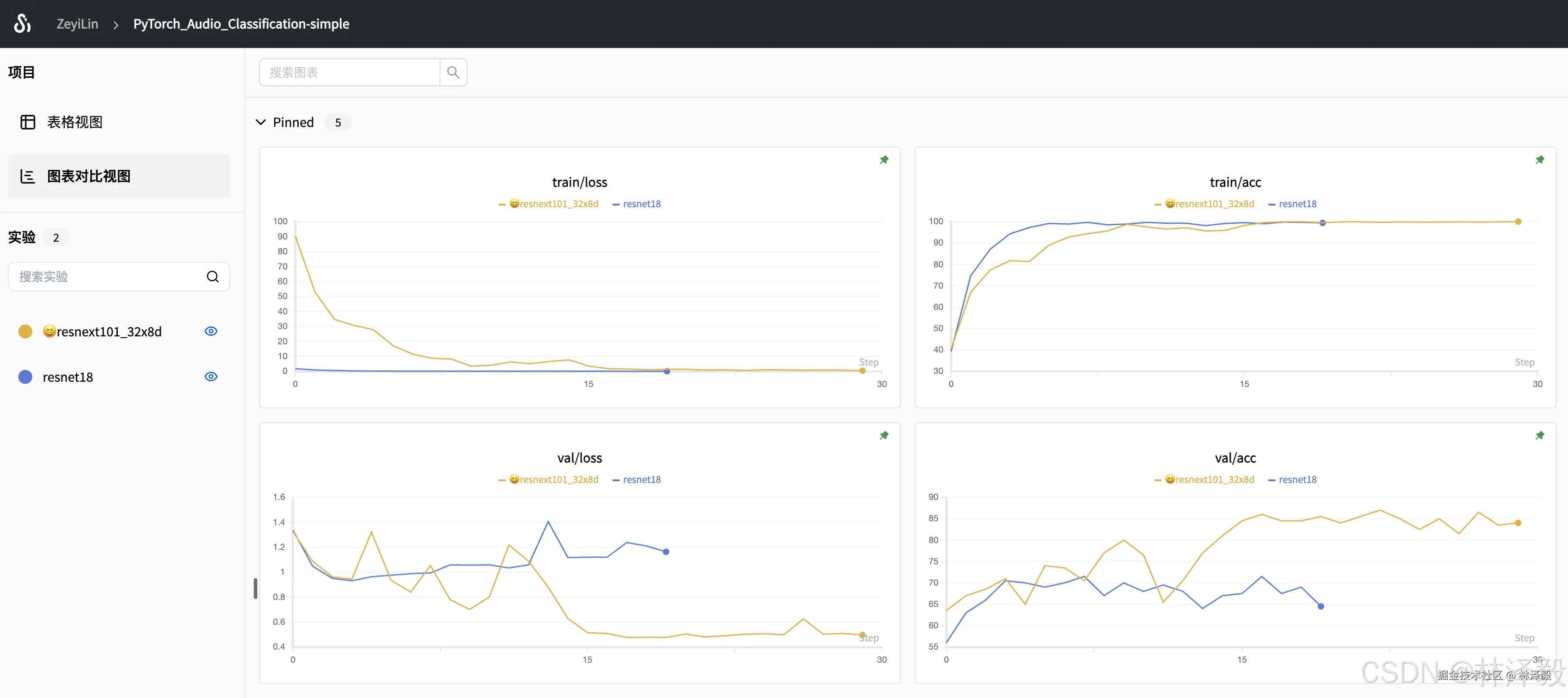Open PyTorch_Audio_Classification-simple project link
Image resolution: width=1568 pixels, height=698 pixels.
(x=241, y=24)
